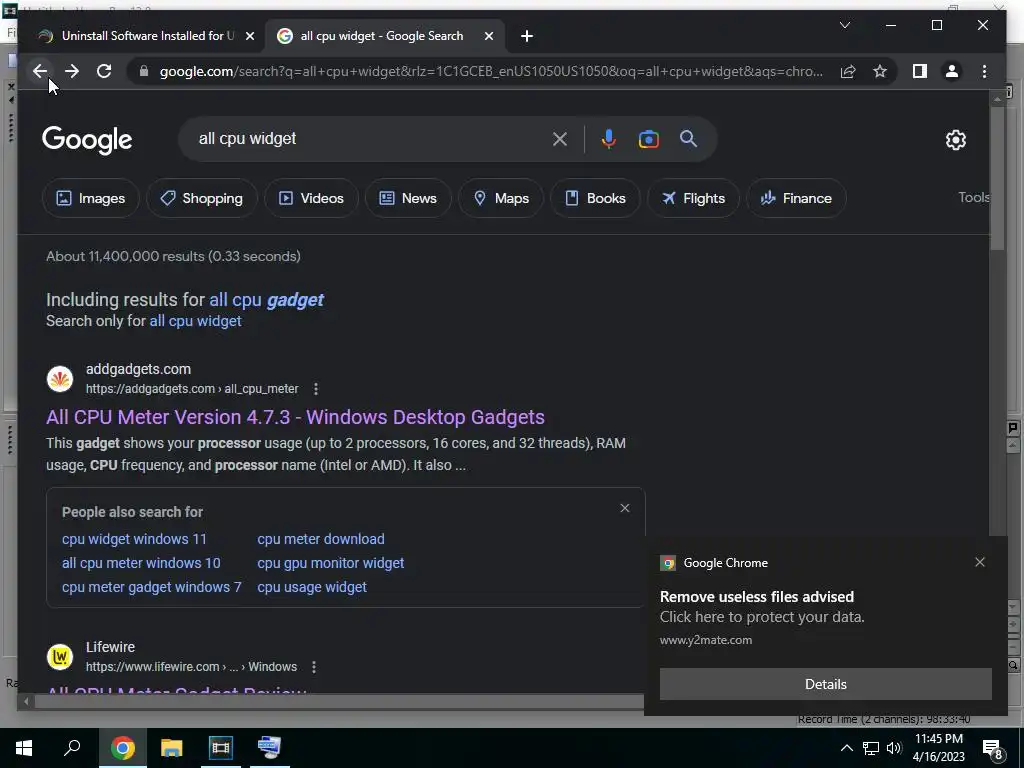Filter results by Finance
Image resolution: width=1024 pixels, height=768 pixels.
point(796,198)
